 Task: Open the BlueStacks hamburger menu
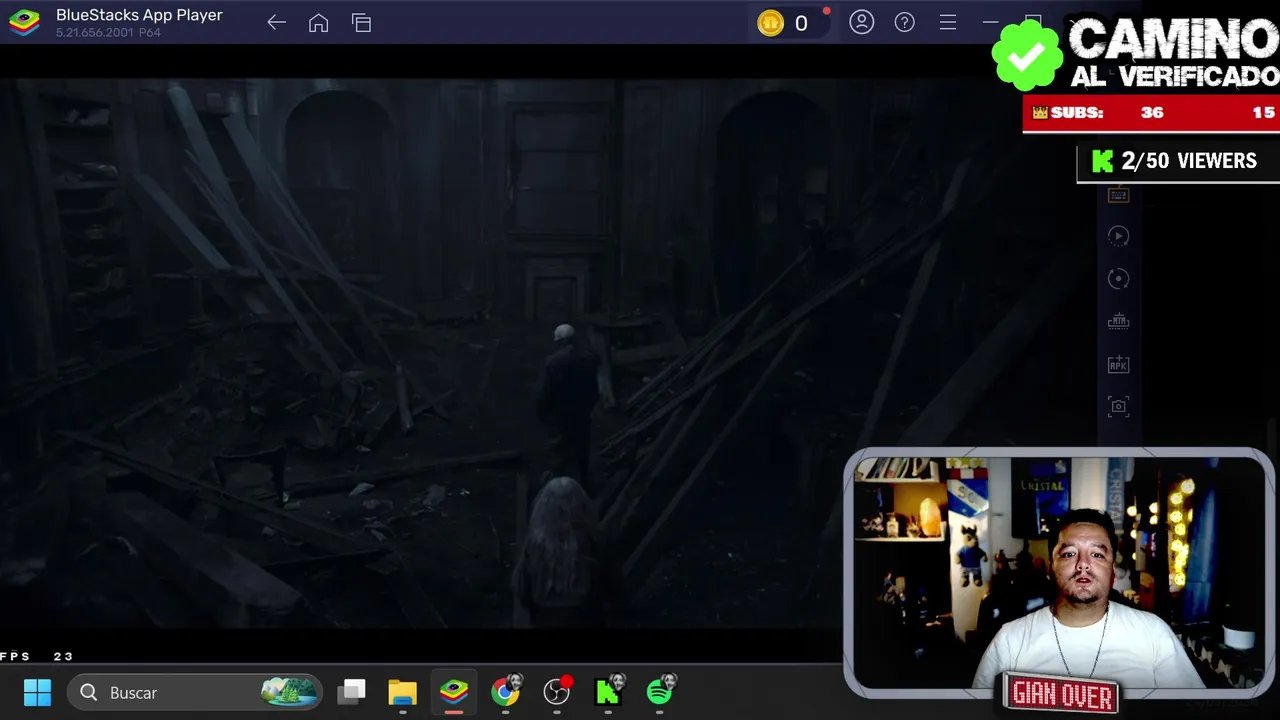pyautogui.click(x=947, y=22)
